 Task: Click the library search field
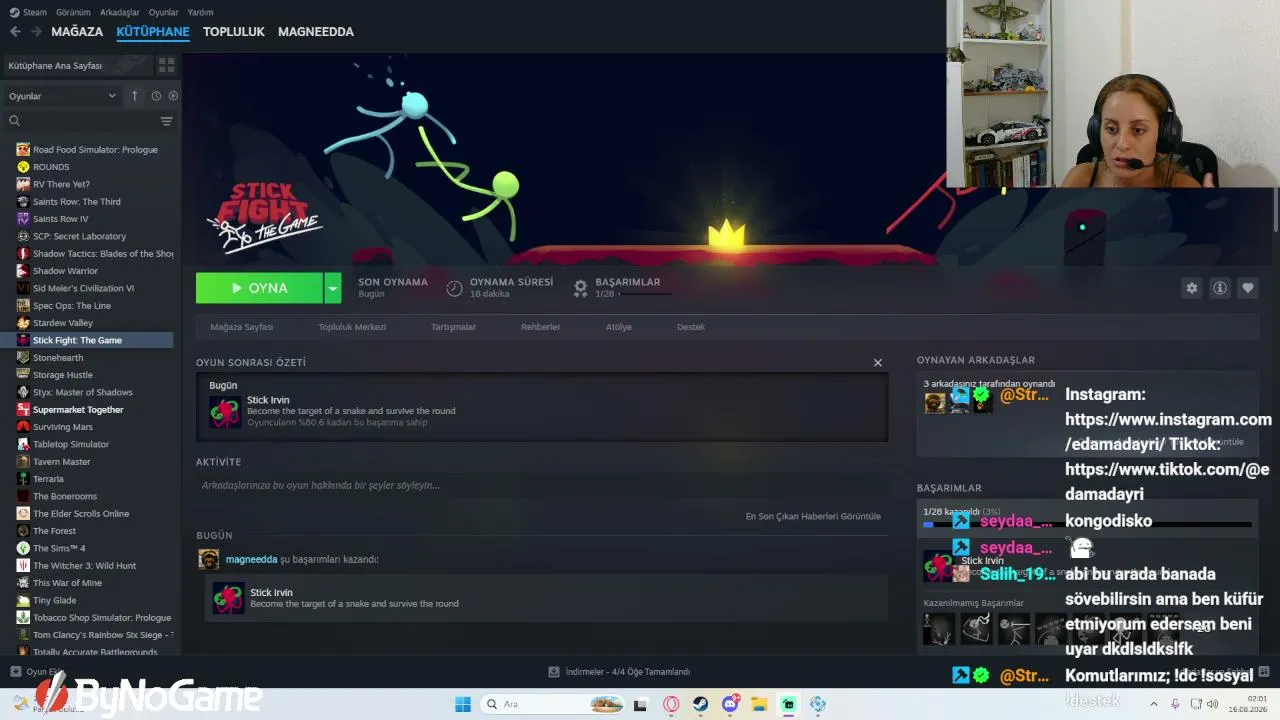[82, 121]
